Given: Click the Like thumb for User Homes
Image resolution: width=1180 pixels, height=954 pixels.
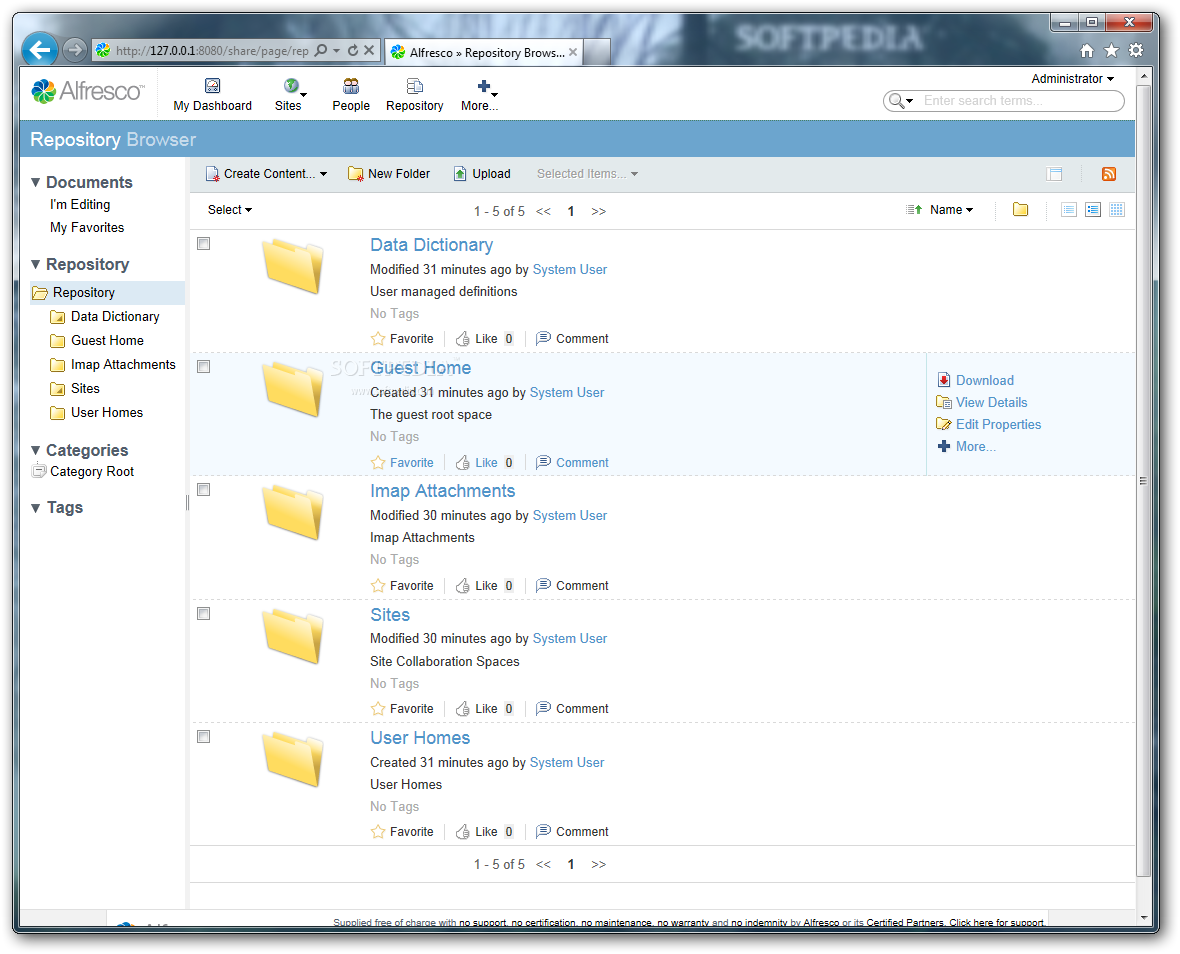Looking at the screenshot, I should coord(463,831).
